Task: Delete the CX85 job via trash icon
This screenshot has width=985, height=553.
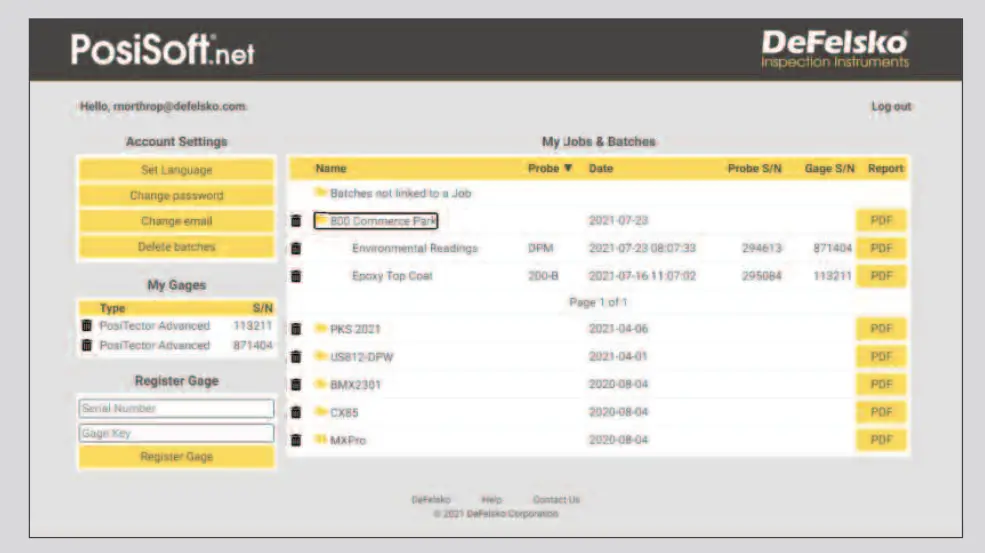Action: pyautogui.click(x=296, y=412)
